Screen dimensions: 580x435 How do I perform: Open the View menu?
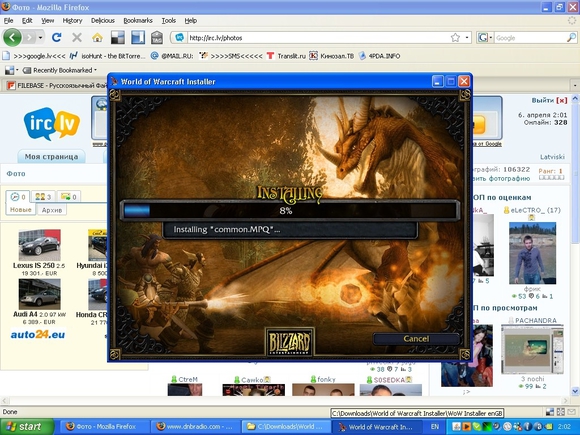click(47, 21)
